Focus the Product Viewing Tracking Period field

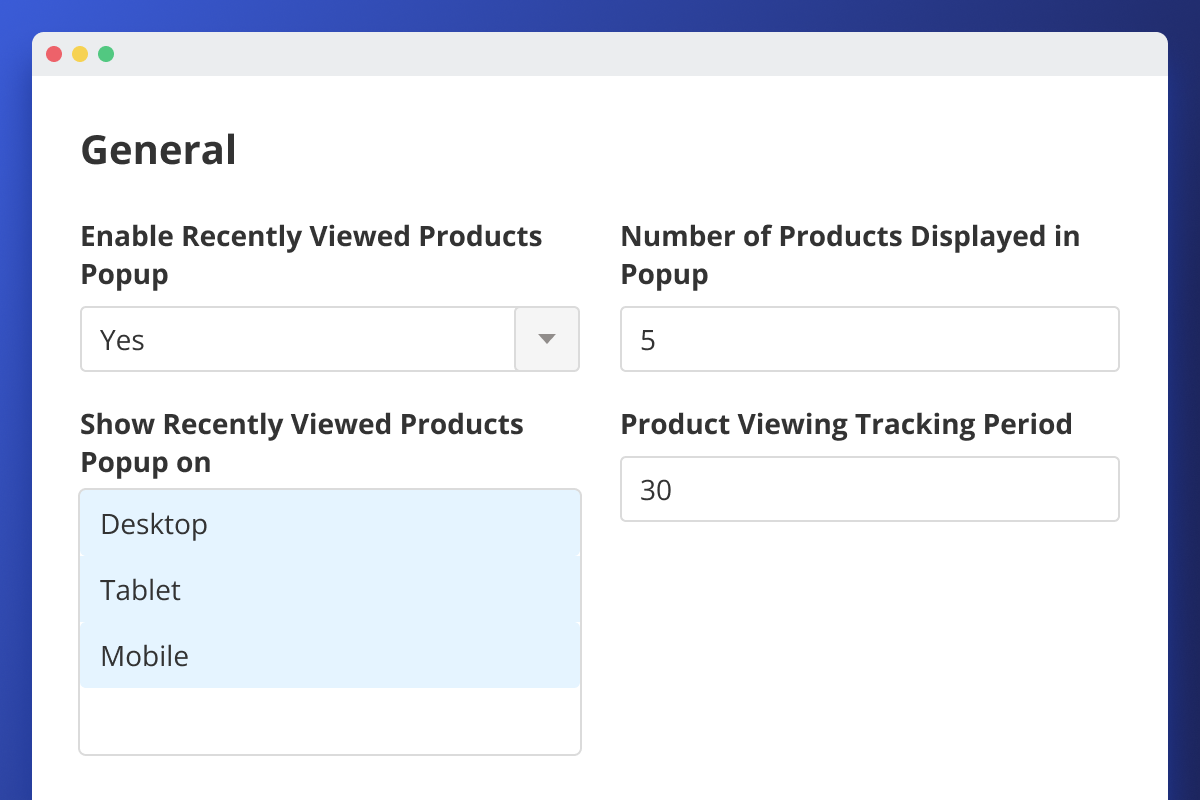pyautogui.click(x=869, y=489)
